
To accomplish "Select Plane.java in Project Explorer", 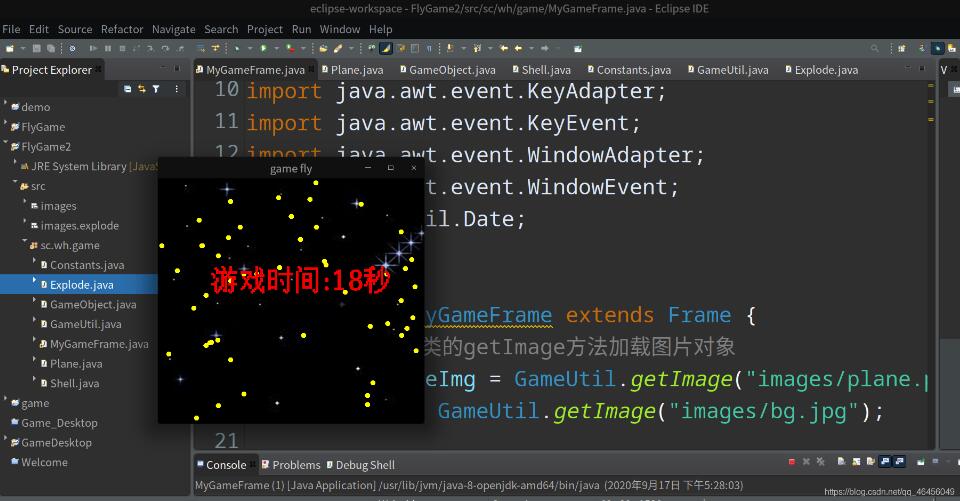I will tap(76, 364).
